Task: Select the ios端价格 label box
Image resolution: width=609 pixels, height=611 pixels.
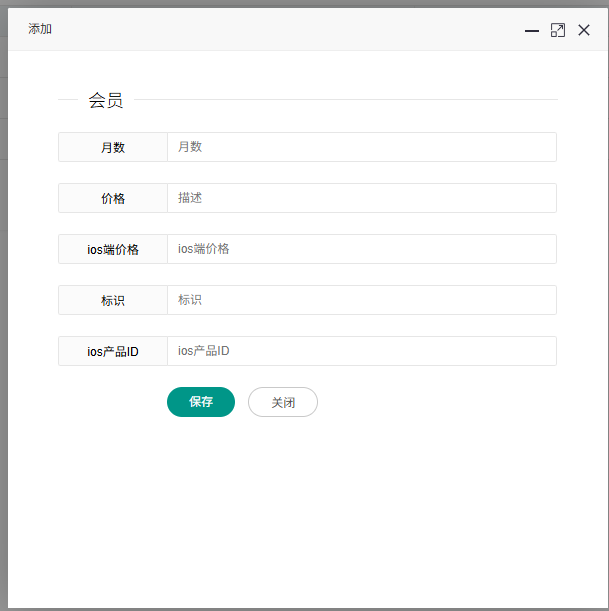Action: pos(113,249)
